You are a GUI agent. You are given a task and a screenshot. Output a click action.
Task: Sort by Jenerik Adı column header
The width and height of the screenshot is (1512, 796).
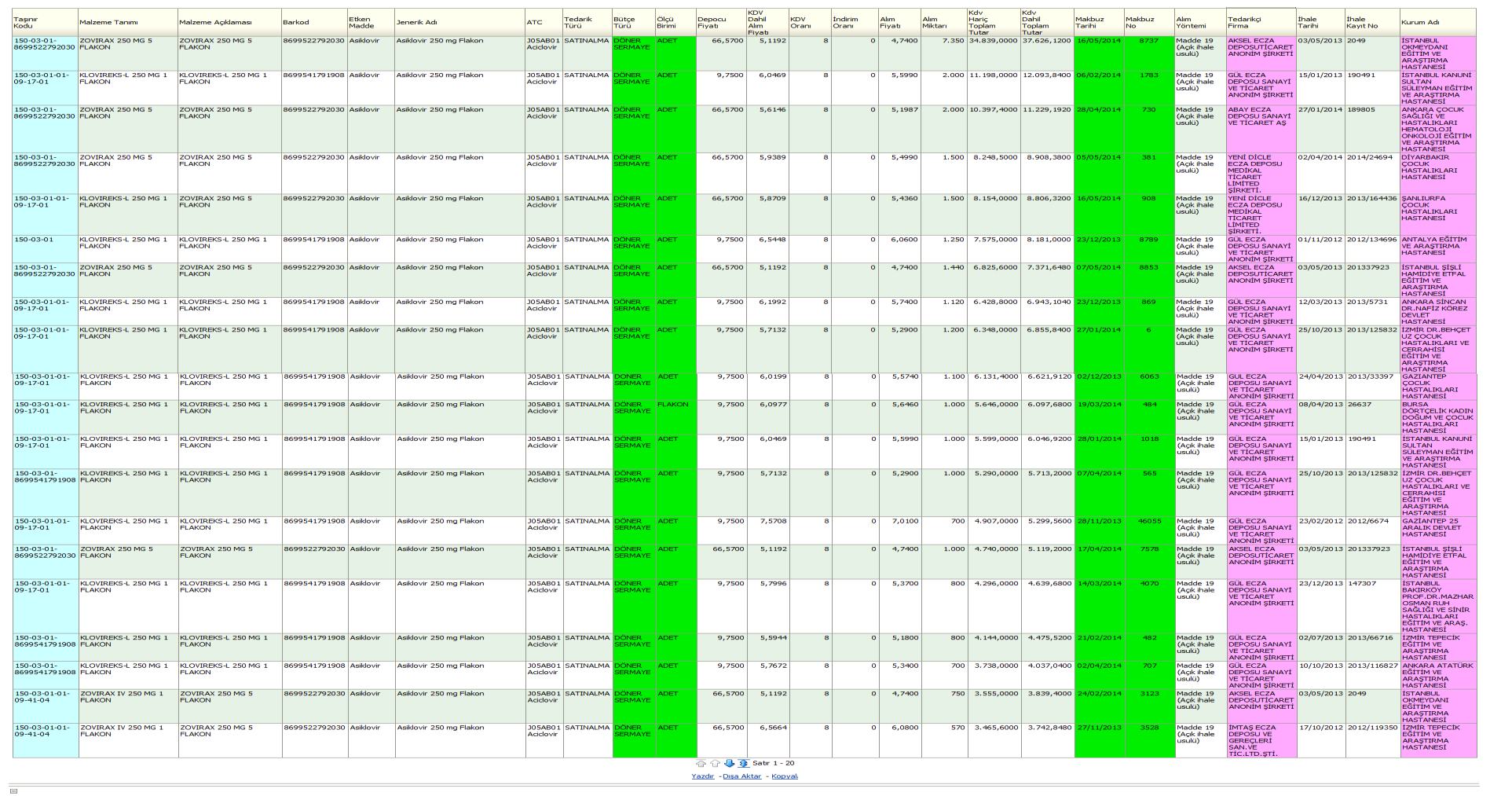pyautogui.click(x=459, y=22)
